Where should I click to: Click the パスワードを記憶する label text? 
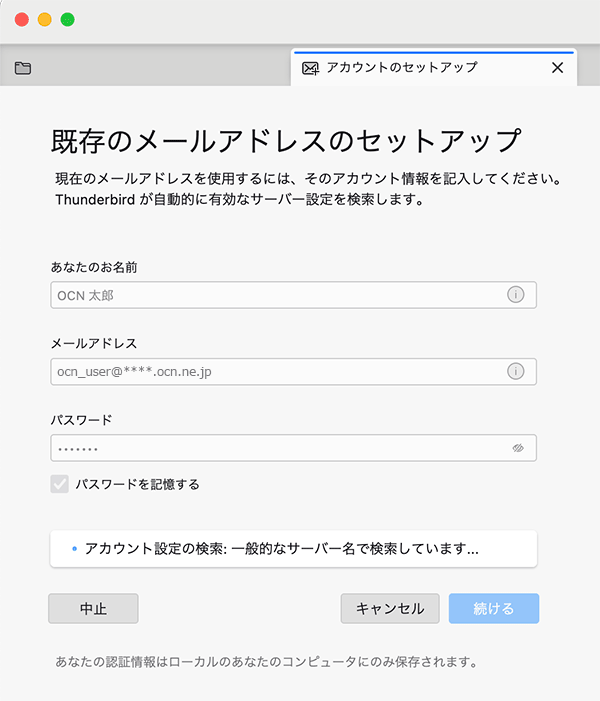pos(138,484)
